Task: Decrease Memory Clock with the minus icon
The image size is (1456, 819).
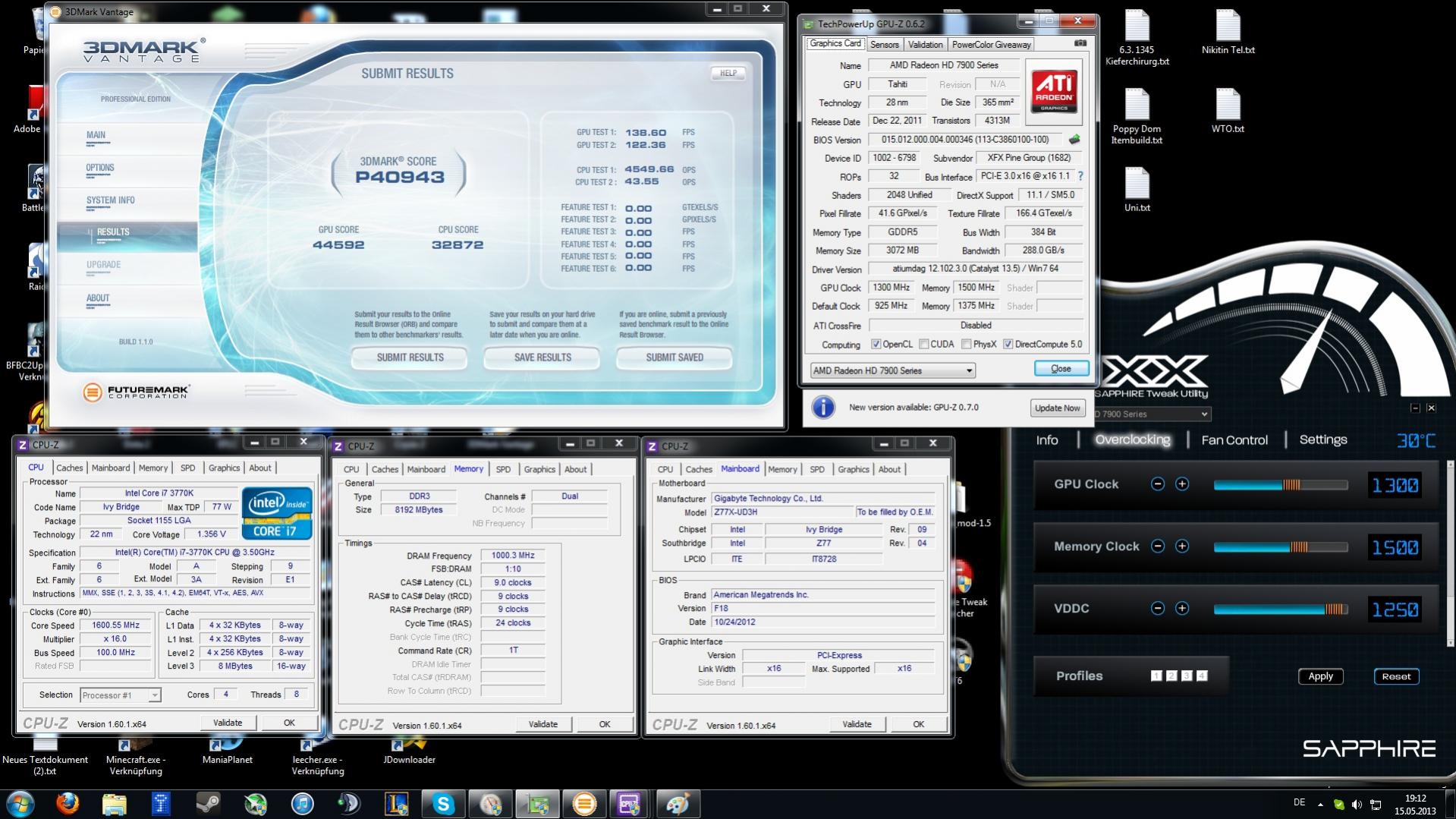Action: pyautogui.click(x=1158, y=547)
